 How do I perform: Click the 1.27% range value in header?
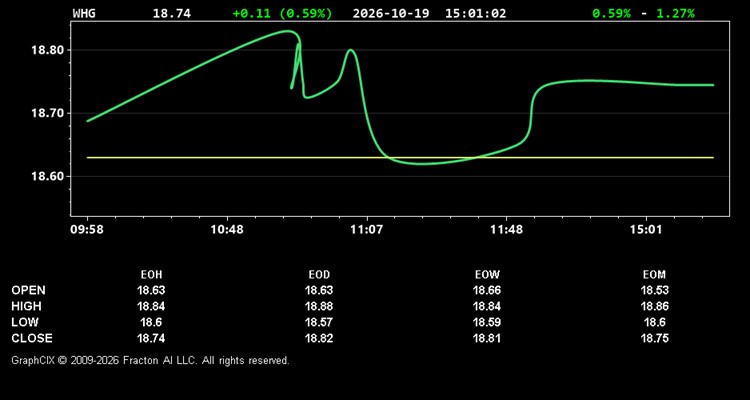[675, 13]
